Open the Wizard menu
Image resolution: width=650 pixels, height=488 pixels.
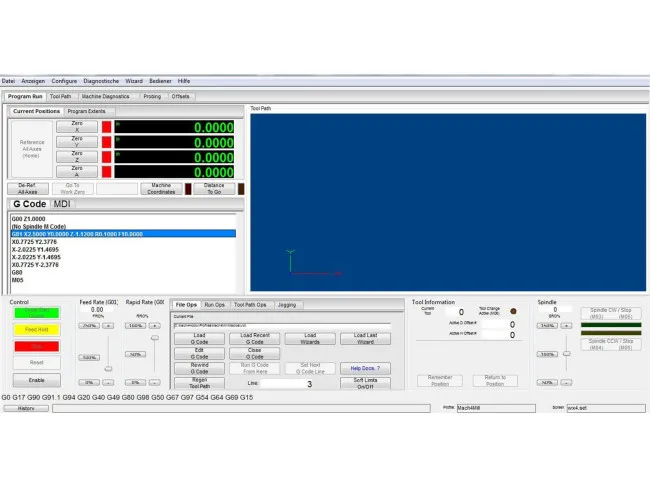tap(133, 81)
